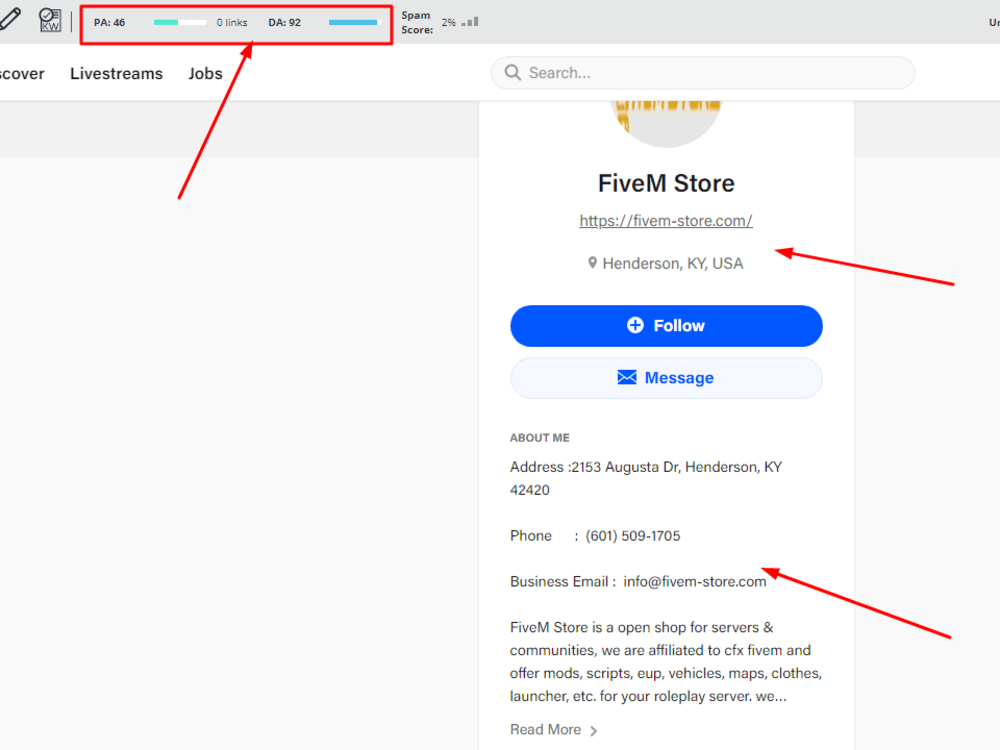This screenshot has width=1000, height=750.
Task: Click the Spam Score label
Action: 416,22
